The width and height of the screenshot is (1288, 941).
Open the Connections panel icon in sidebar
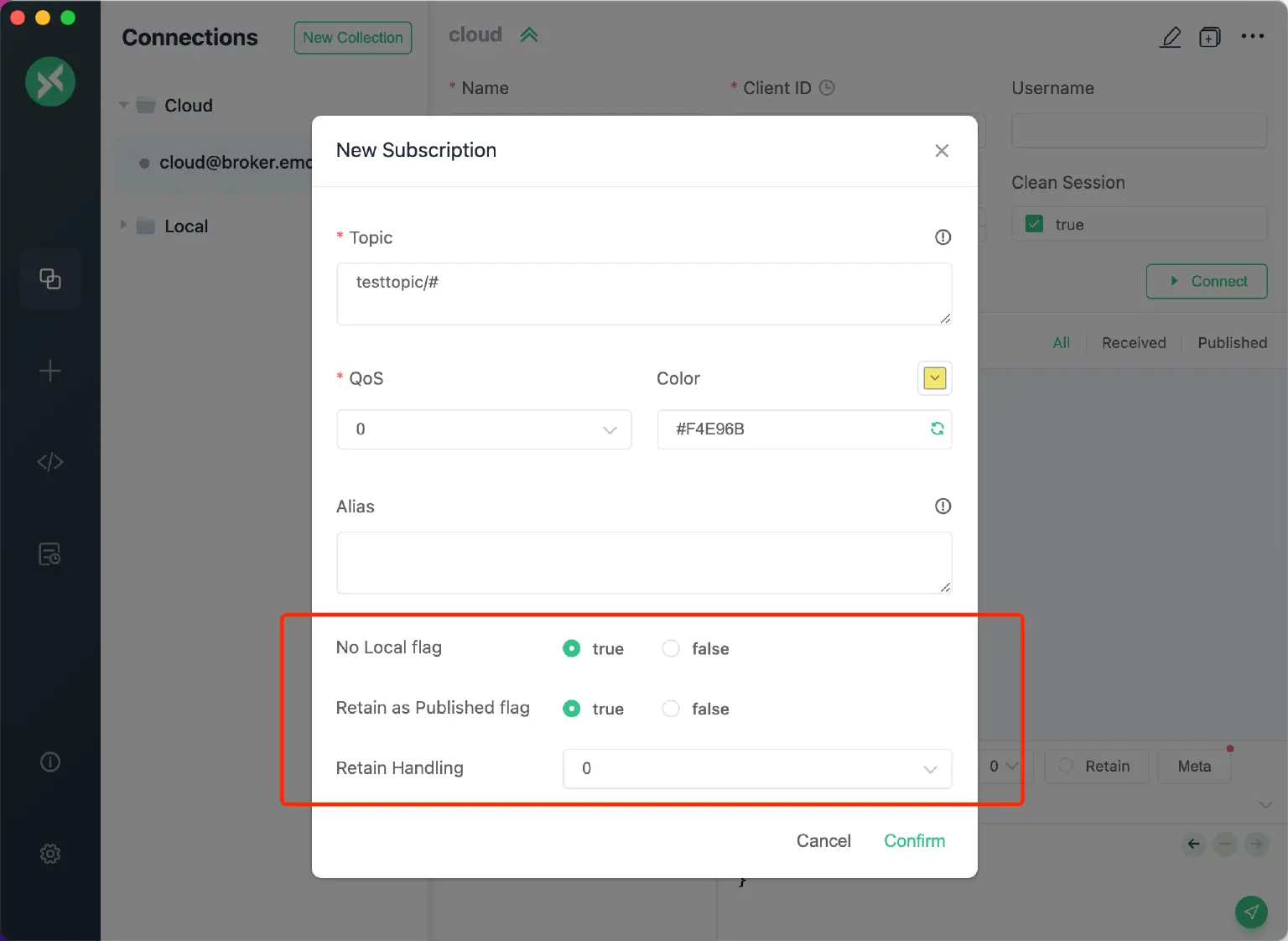(49, 278)
